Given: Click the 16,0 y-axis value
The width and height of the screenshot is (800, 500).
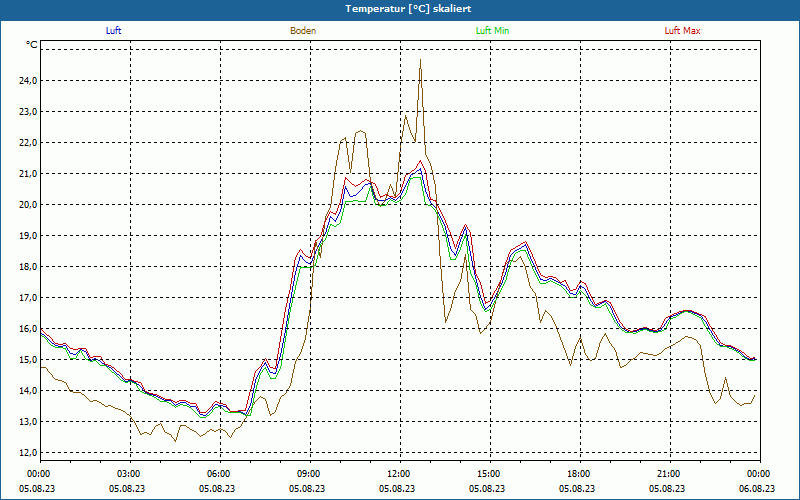Looking at the screenshot, I should click(x=29, y=329).
